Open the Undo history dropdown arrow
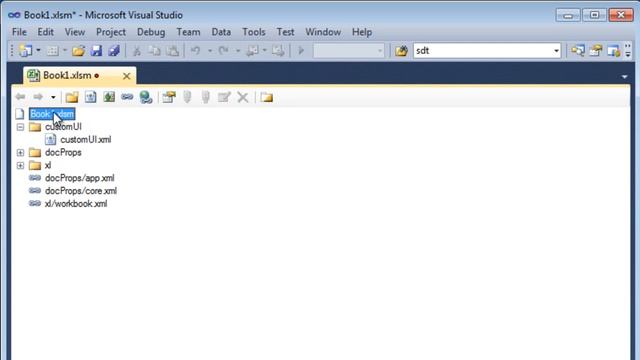This screenshot has height=360, width=640. coord(210,51)
